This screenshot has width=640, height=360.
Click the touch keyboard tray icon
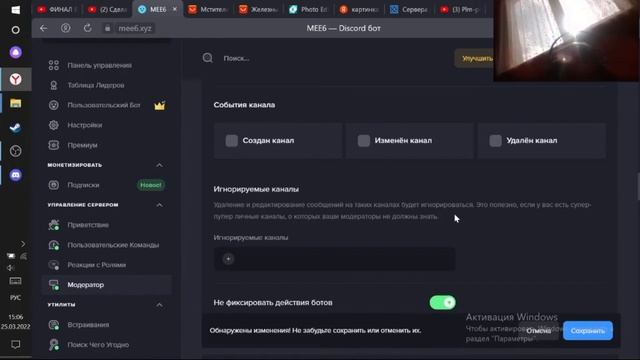pyautogui.click(x=16, y=281)
